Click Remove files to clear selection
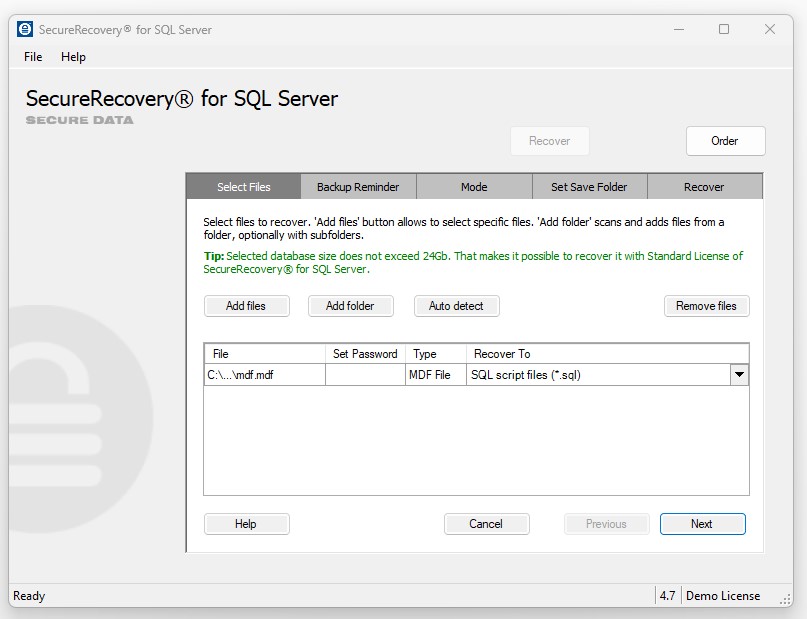The height and width of the screenshot is (619, 807). tap(706, 306)
